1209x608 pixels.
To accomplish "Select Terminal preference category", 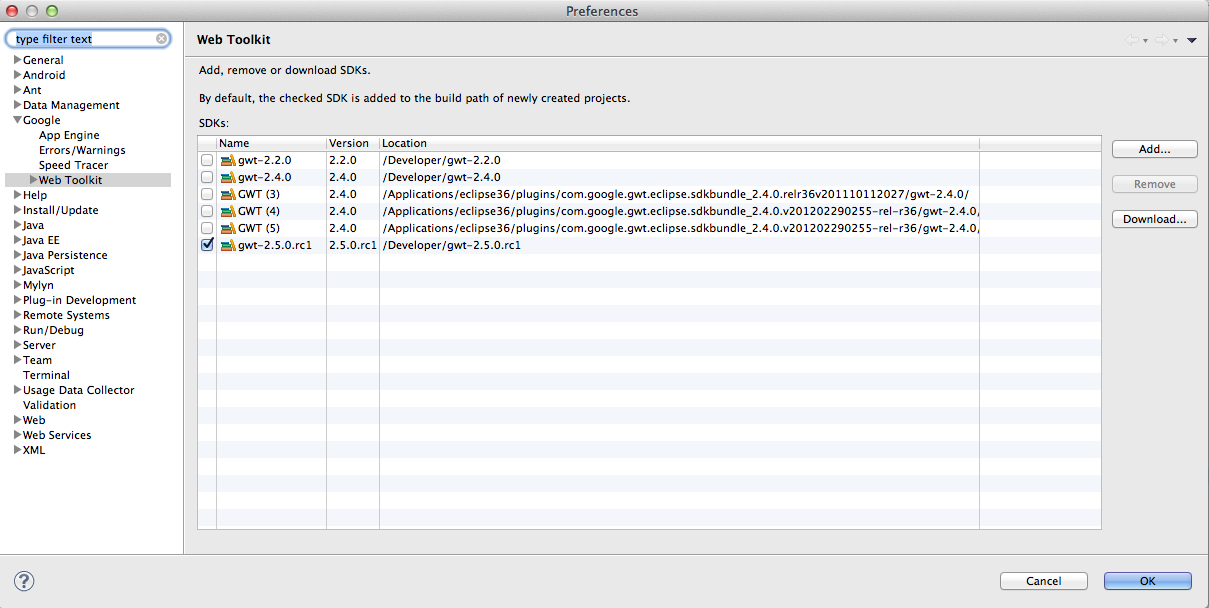I will tap(46, 375).
